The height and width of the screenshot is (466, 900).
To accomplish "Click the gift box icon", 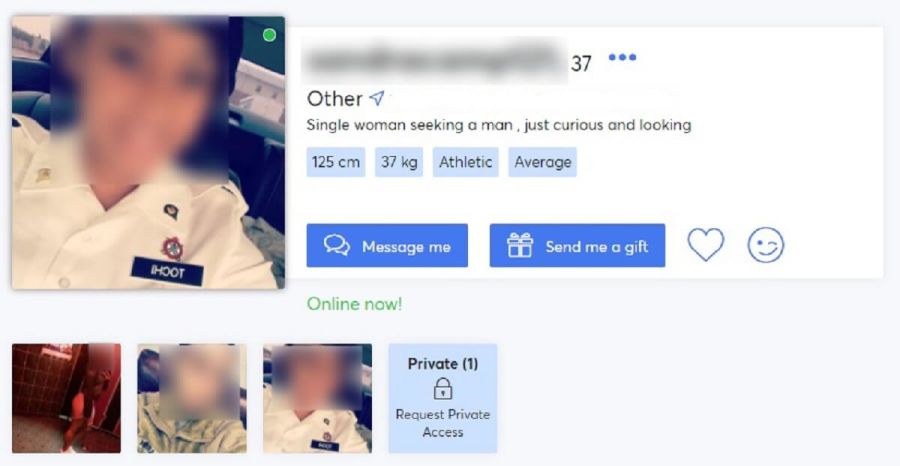I will coord(520,246).
